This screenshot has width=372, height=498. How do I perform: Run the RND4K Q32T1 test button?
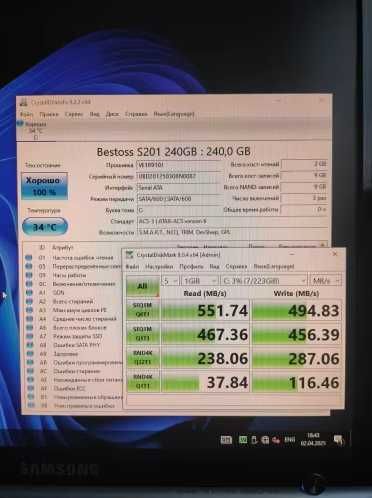click(143, 358)
